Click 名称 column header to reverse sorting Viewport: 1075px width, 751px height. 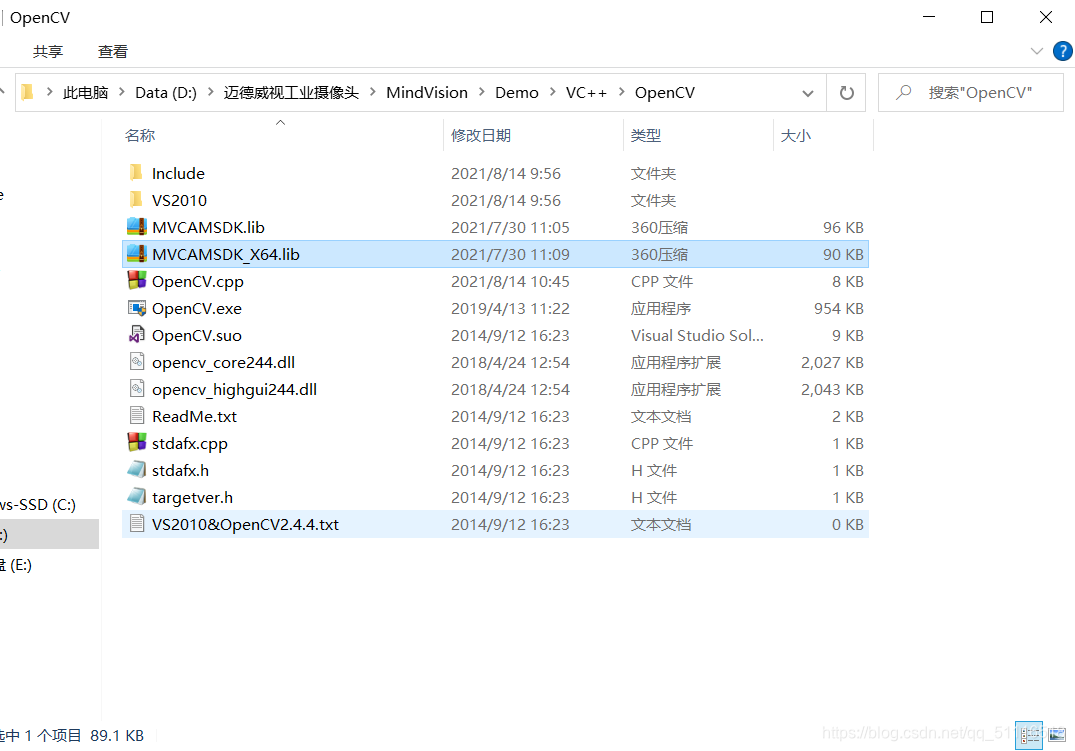[x=140, y=135]
